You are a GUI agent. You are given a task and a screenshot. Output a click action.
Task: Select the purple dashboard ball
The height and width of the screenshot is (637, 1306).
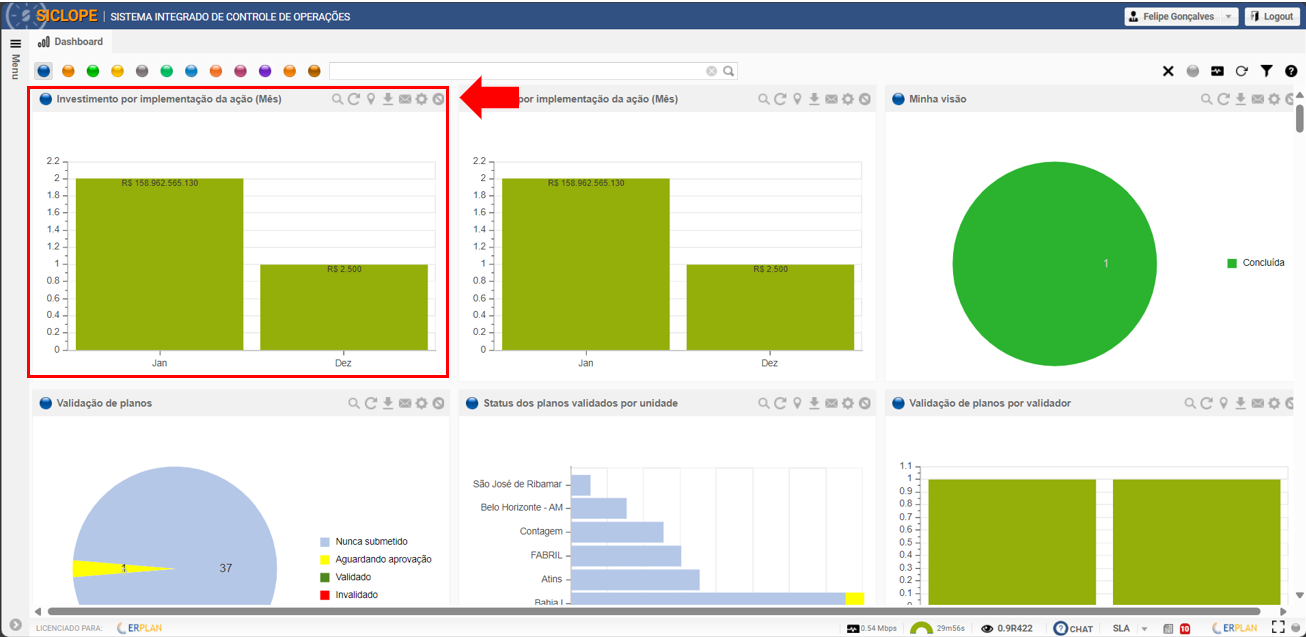pyautogui.click(x=265, y=71)
